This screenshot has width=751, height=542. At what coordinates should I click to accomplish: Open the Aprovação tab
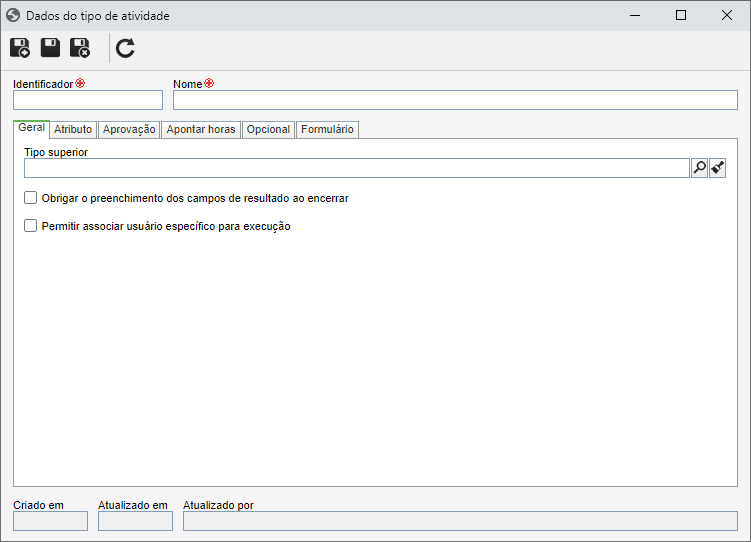click(129, 129)
